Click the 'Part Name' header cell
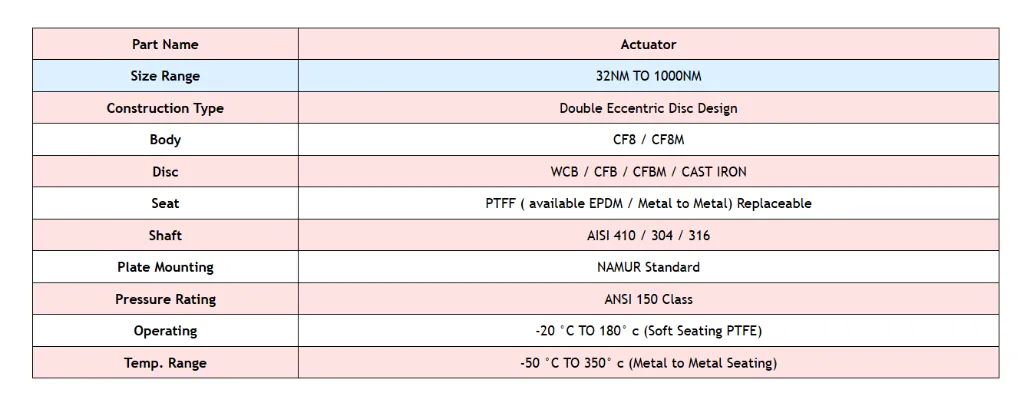The height and width of the screenshot is (406, 1024). (x=165, y=44)
